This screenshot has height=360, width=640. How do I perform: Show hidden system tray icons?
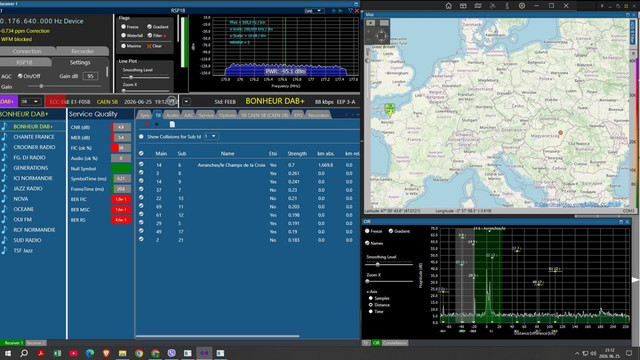(577, 353)
